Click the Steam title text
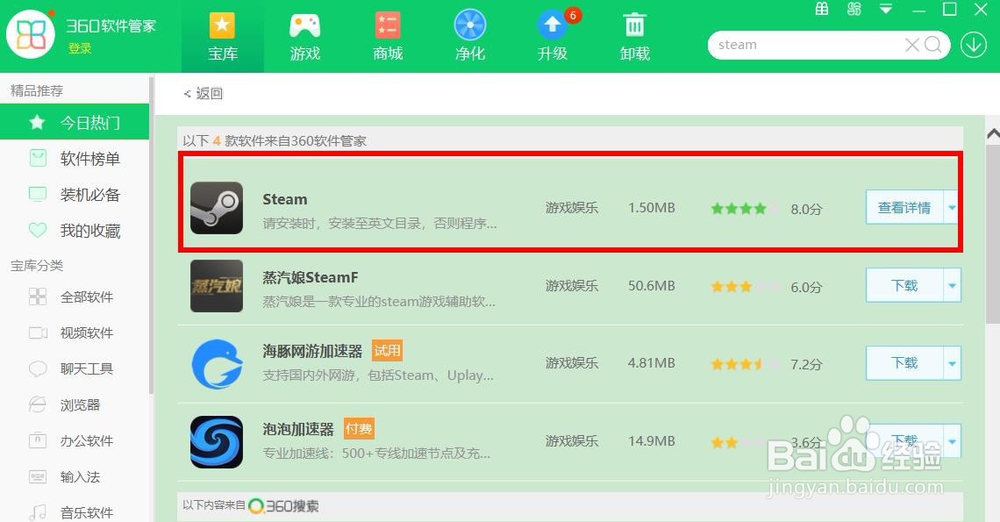 tap(285, 199)
